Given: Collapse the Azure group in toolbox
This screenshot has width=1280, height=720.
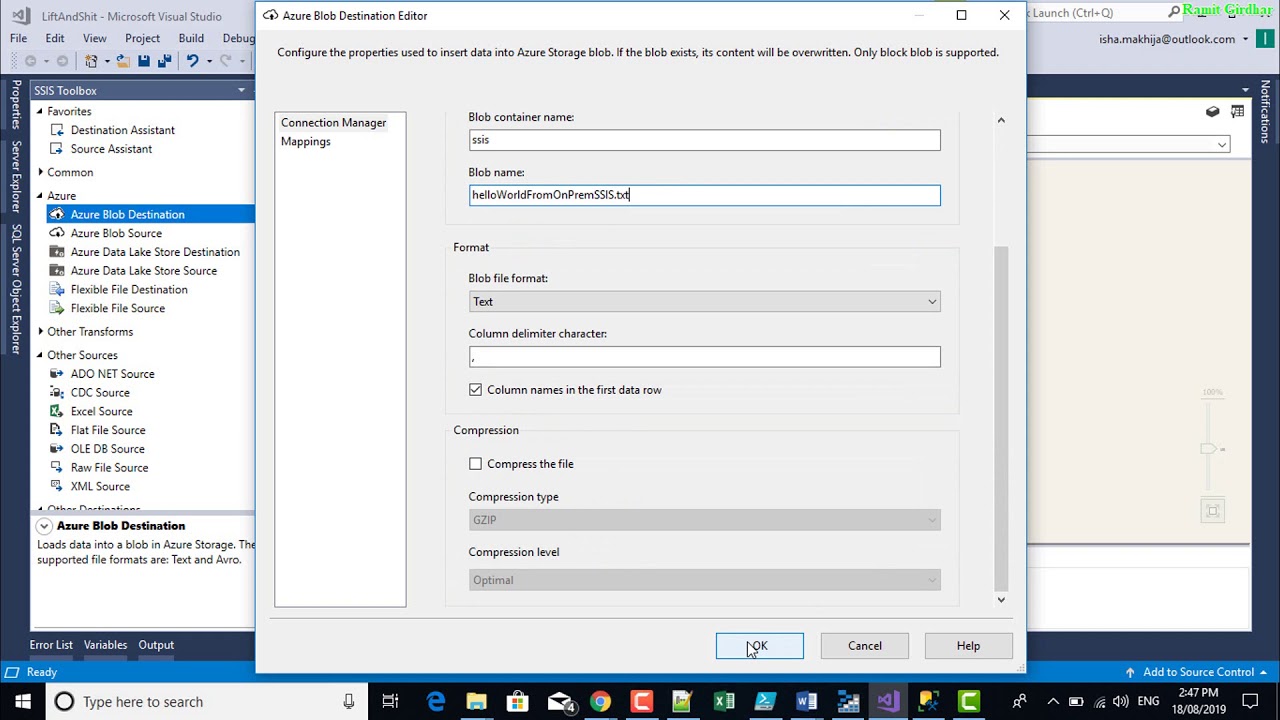Looking at the screenshot, I should click(x=40, y=195).
